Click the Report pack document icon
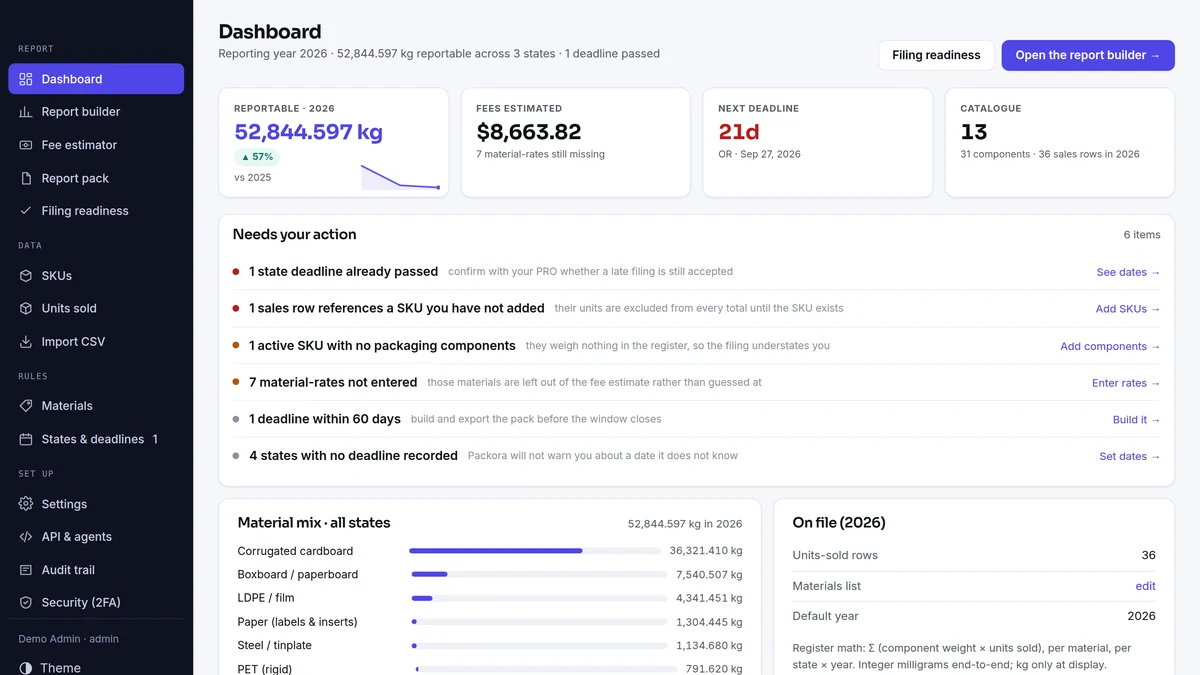 click(x=26, y=178)
